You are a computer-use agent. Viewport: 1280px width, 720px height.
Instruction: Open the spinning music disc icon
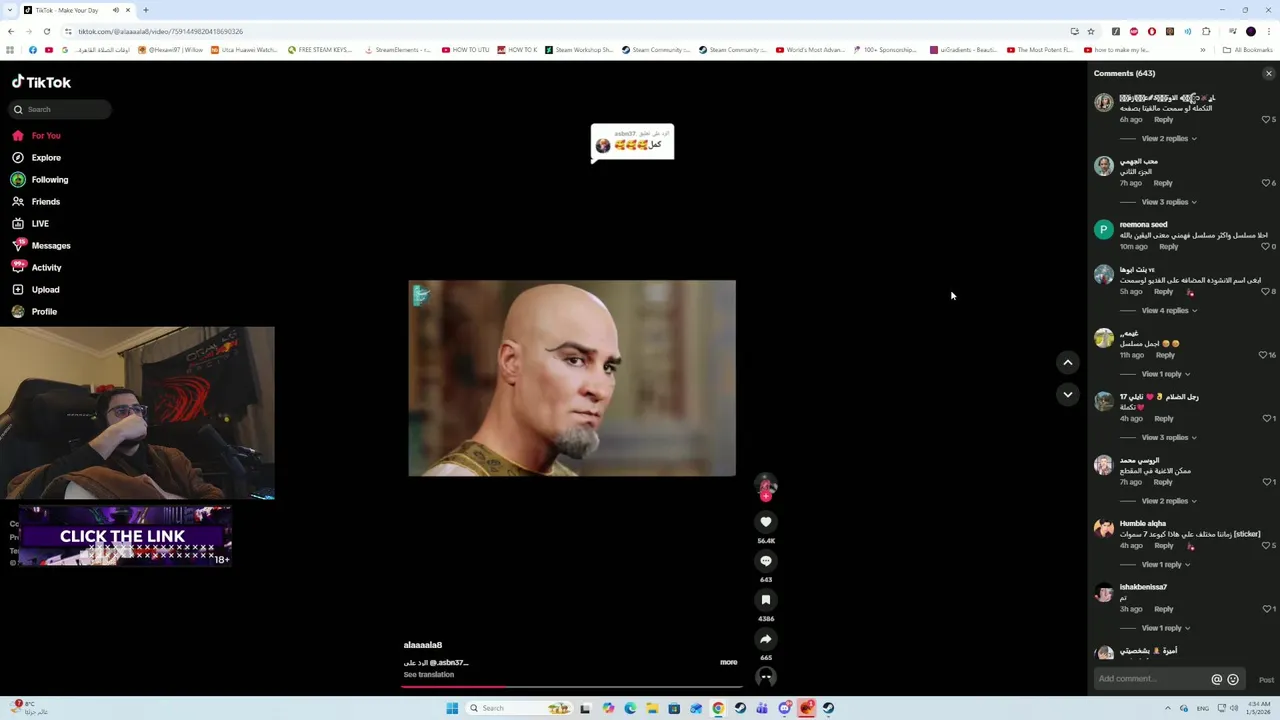click(x=766, y=677)
